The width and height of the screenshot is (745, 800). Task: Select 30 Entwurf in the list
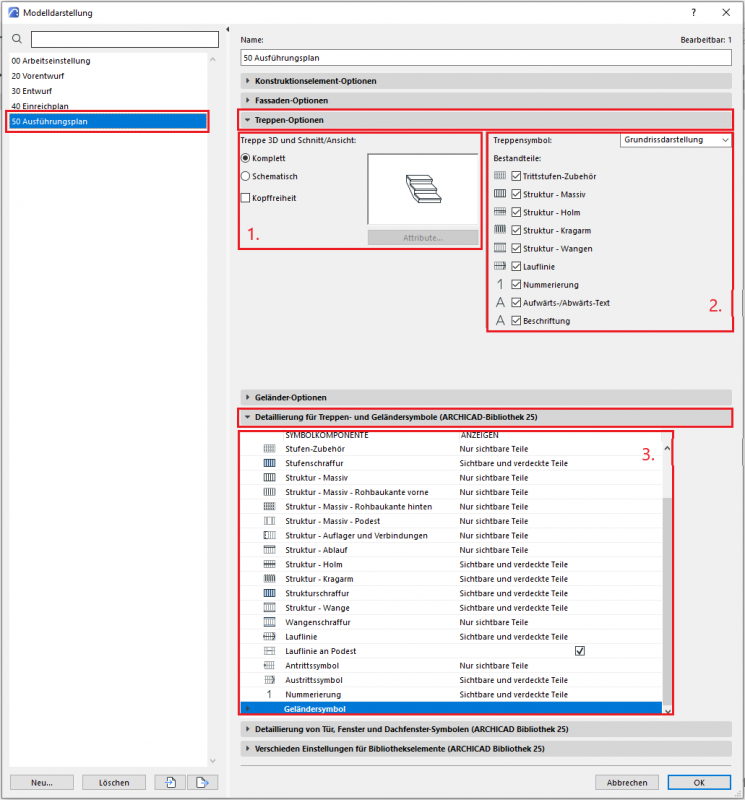[35, 91]
